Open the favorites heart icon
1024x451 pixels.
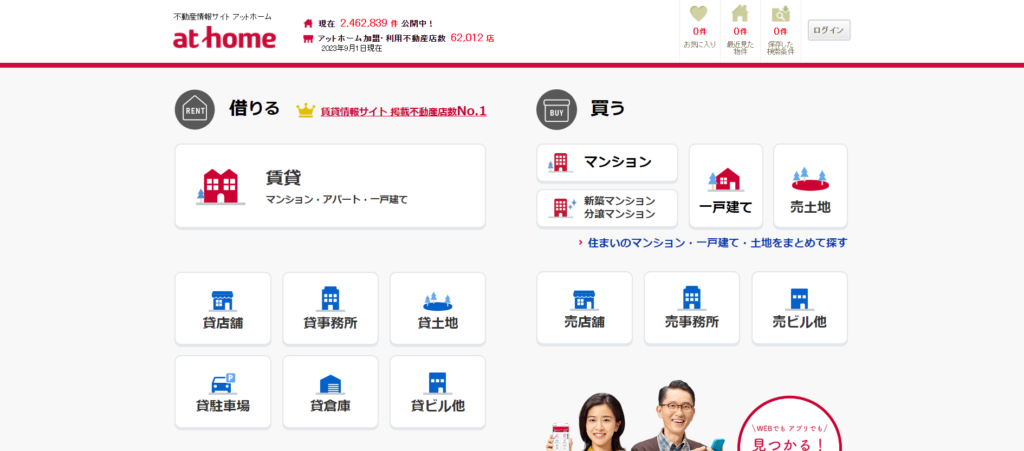click(699, 14)
